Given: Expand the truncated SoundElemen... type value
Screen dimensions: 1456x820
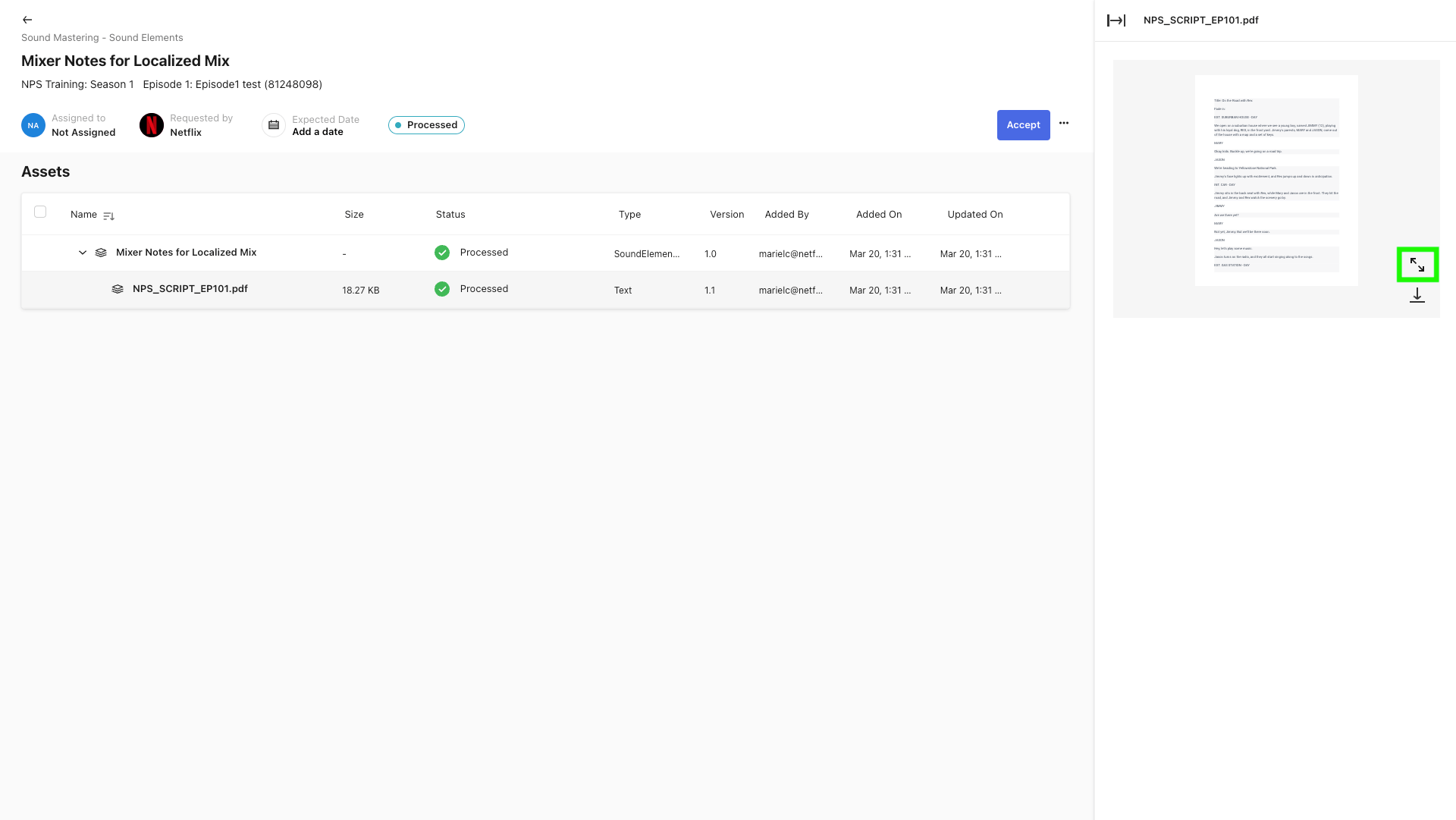Looking at the screenshot, I should [x=647, y=253].
